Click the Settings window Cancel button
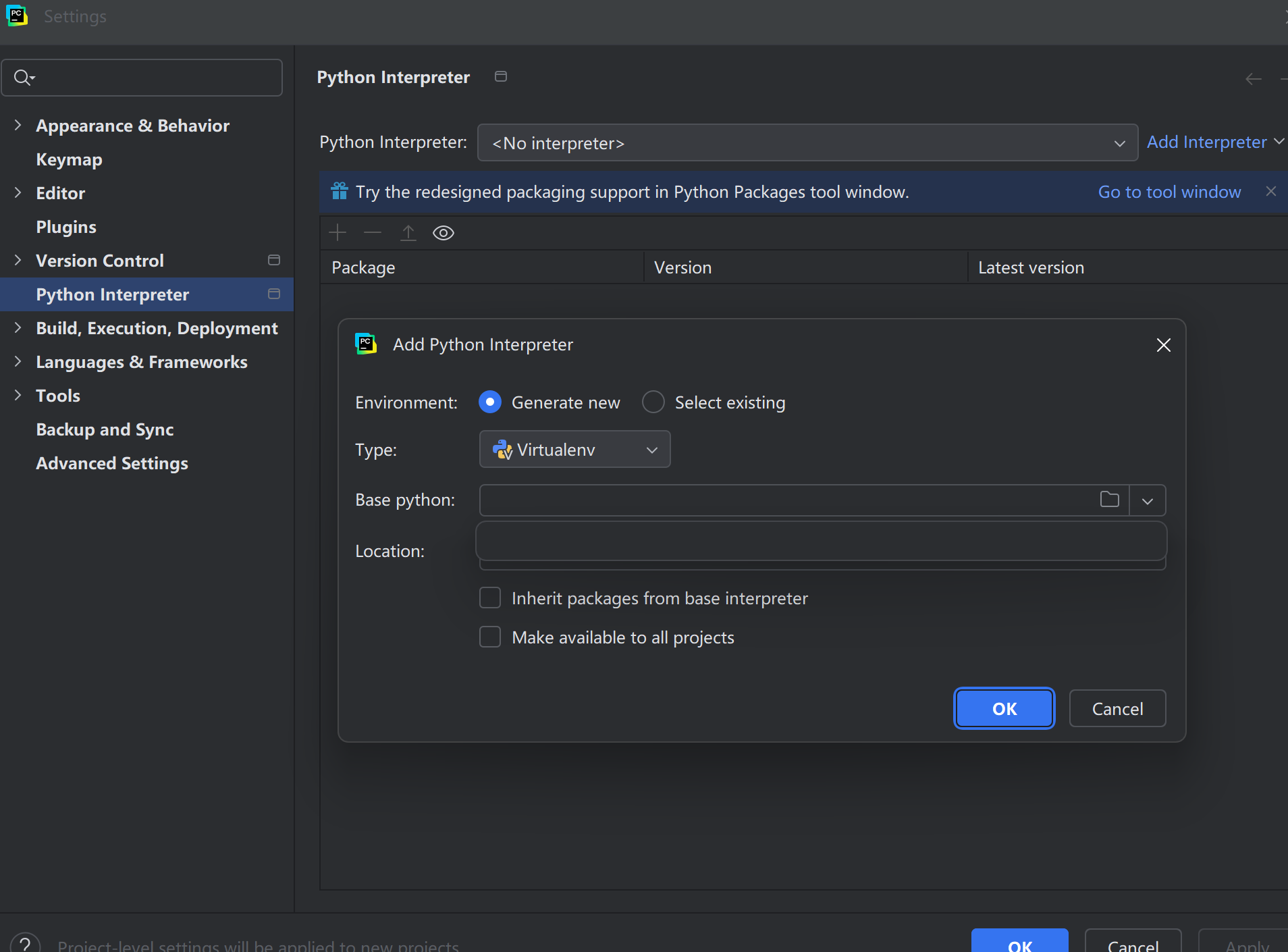 (1133, 942)
